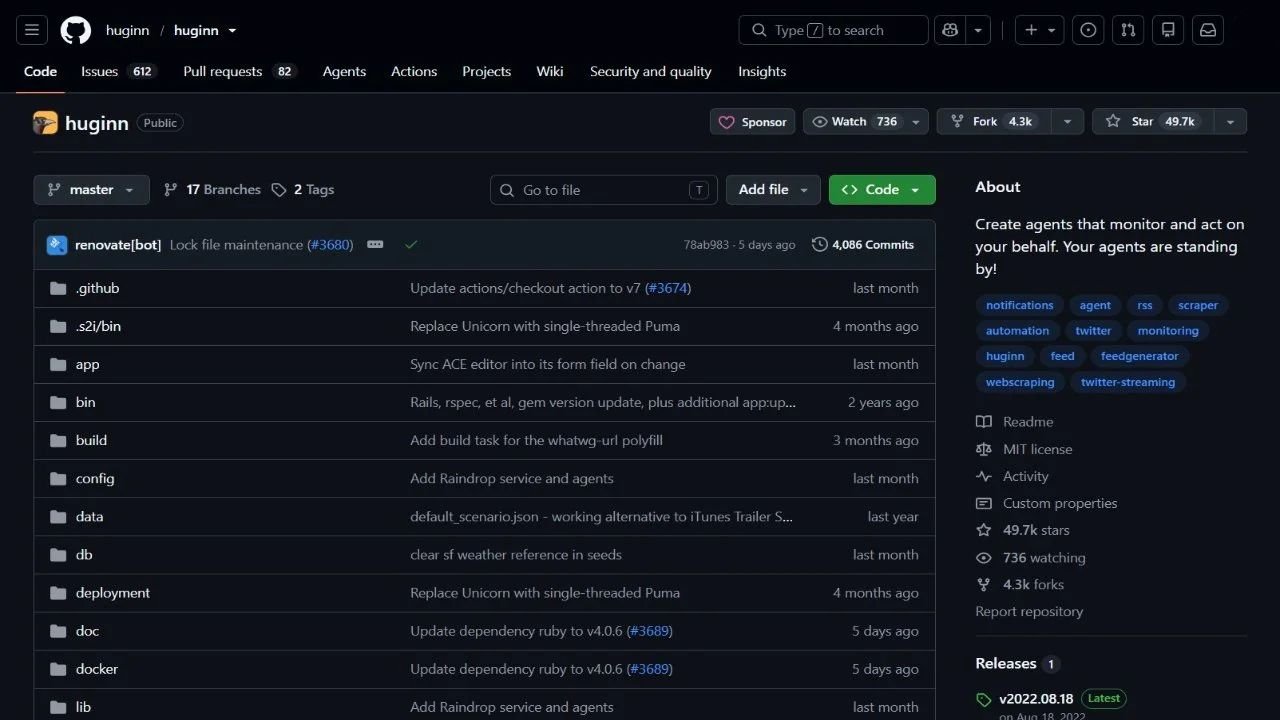Screen dimensions: 1280x720
Task: Click the huginn repository avatar image
Action: [45, 123]
